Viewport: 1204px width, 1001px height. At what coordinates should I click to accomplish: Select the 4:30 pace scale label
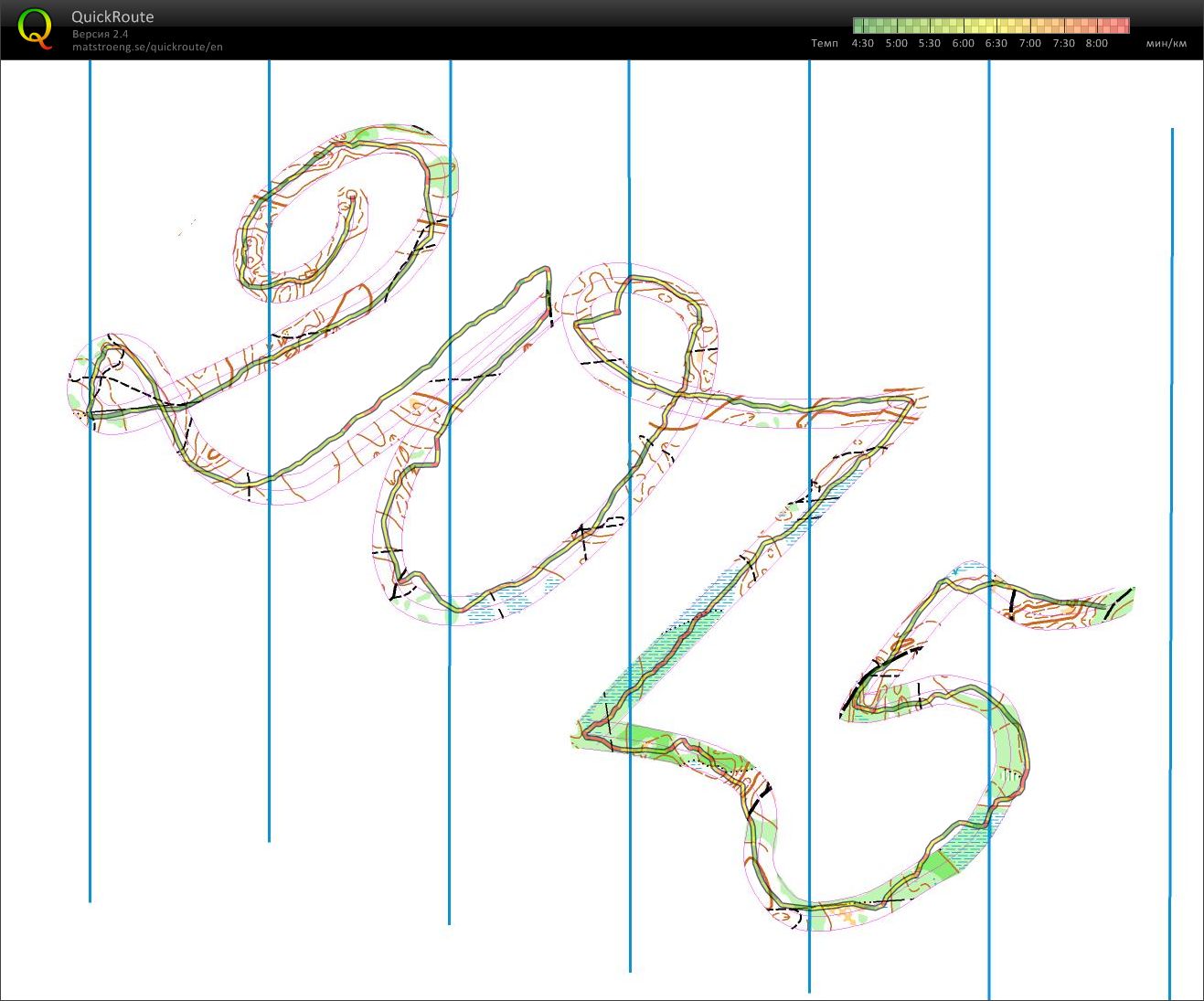[x=862, y=43]
